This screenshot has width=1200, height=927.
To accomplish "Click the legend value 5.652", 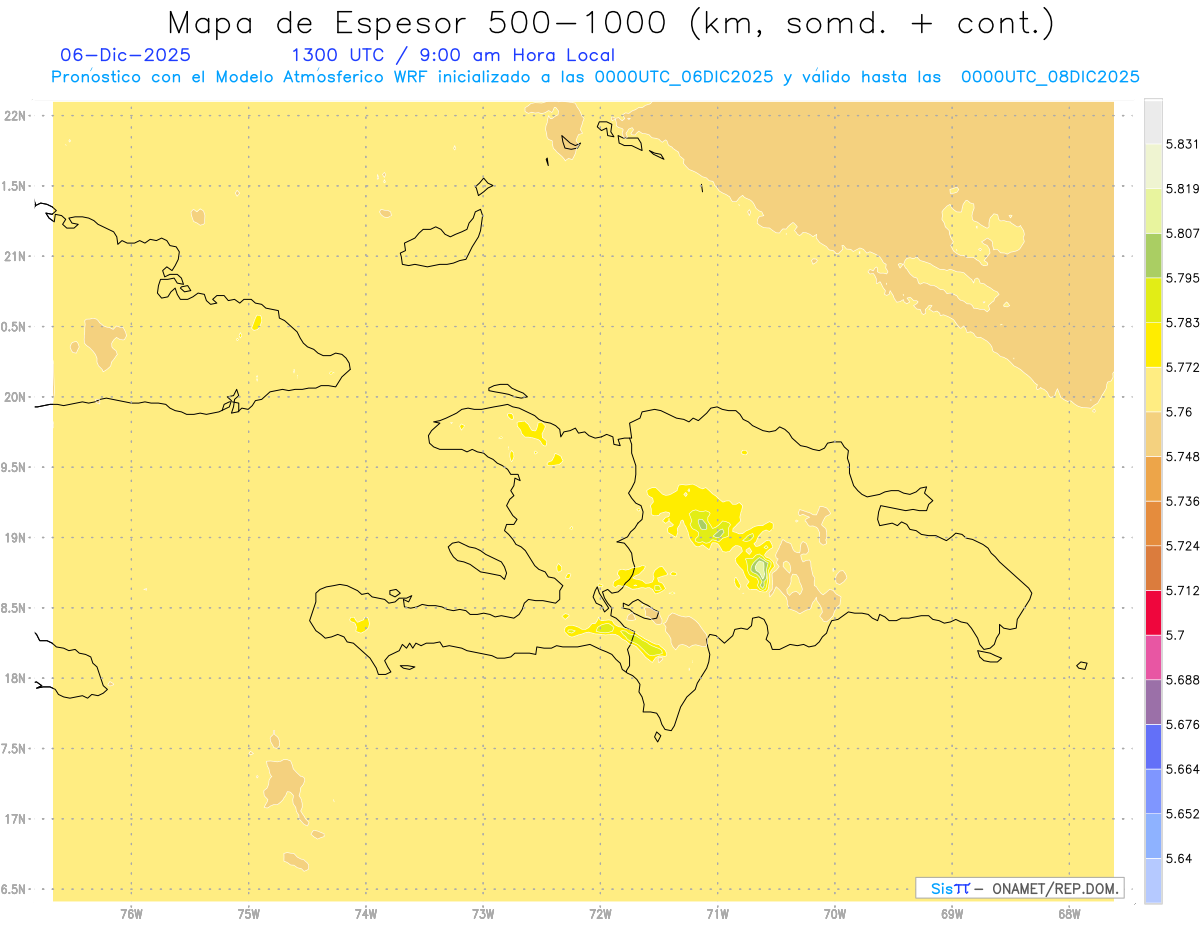I will (x=1183, y=814).
